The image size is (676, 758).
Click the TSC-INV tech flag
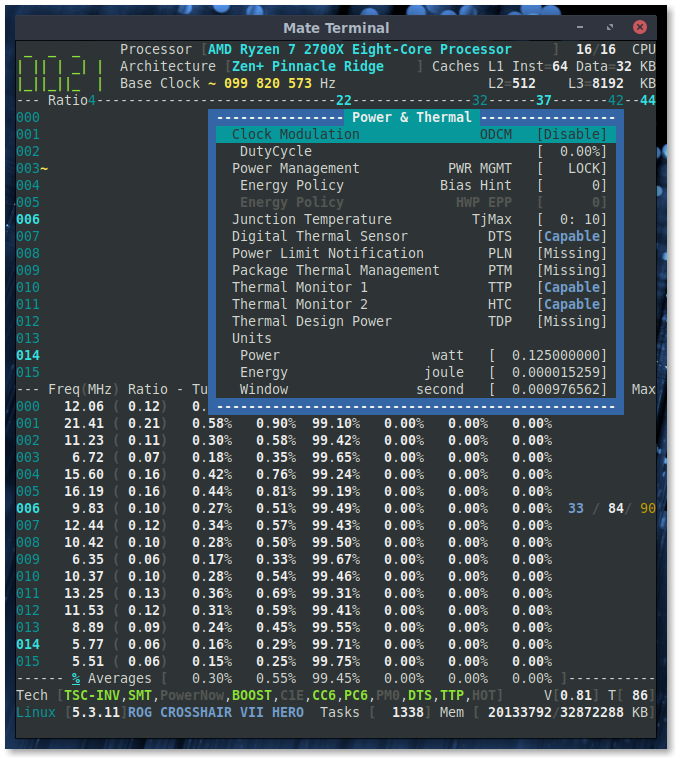click(91, 695)
